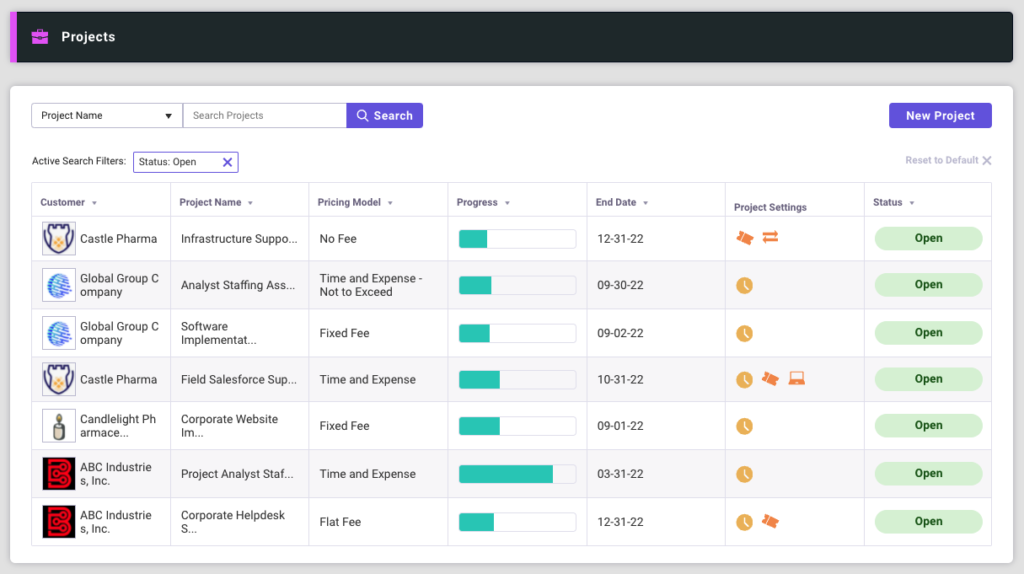Click the Search button

tap(385, 116)
